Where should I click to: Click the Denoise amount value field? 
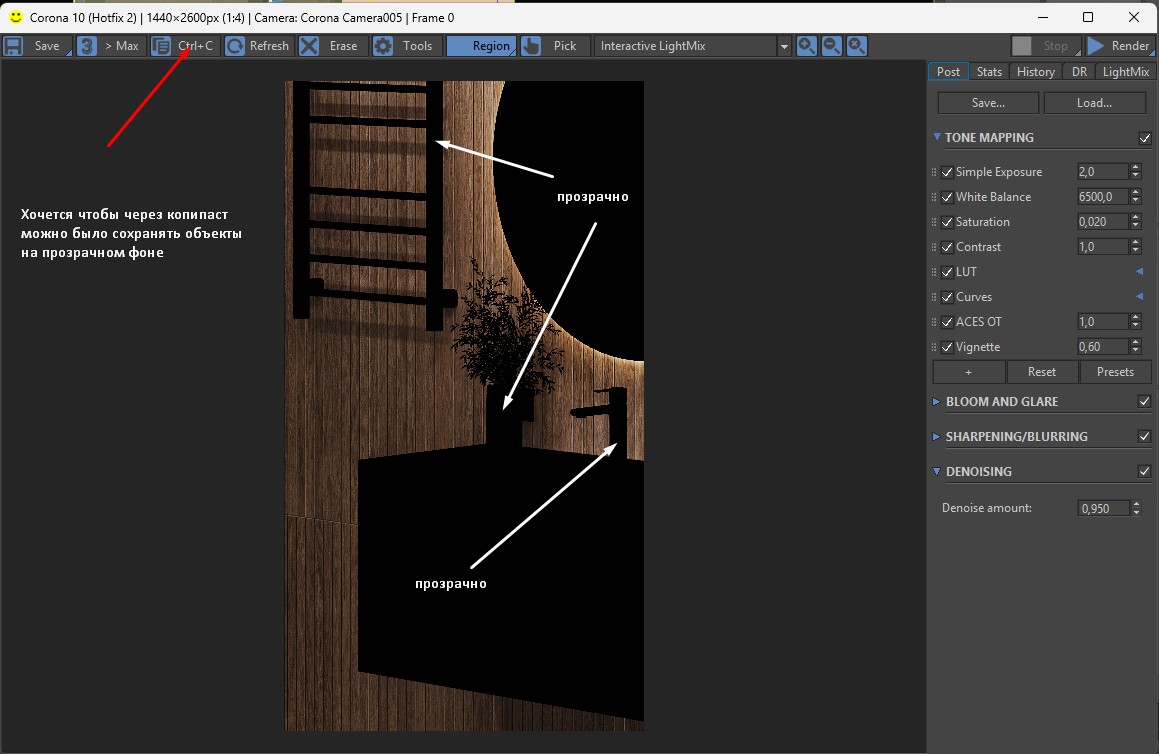coord(1103,508)
